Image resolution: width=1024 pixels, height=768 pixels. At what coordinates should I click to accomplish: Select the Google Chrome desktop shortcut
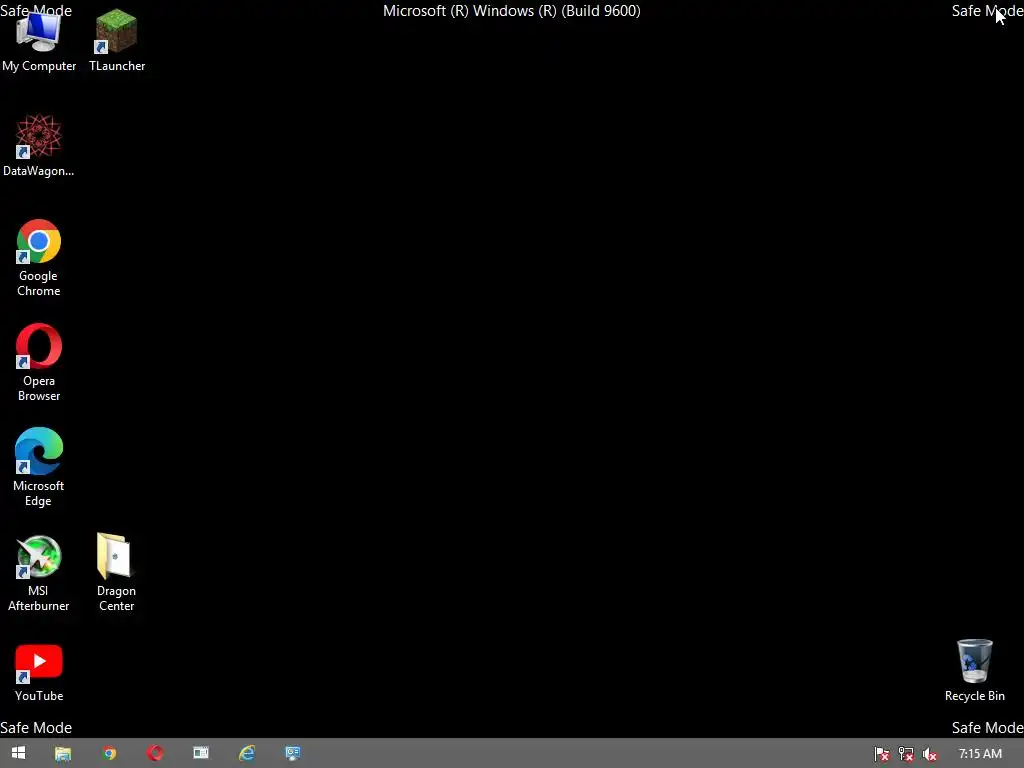[39, 257]
